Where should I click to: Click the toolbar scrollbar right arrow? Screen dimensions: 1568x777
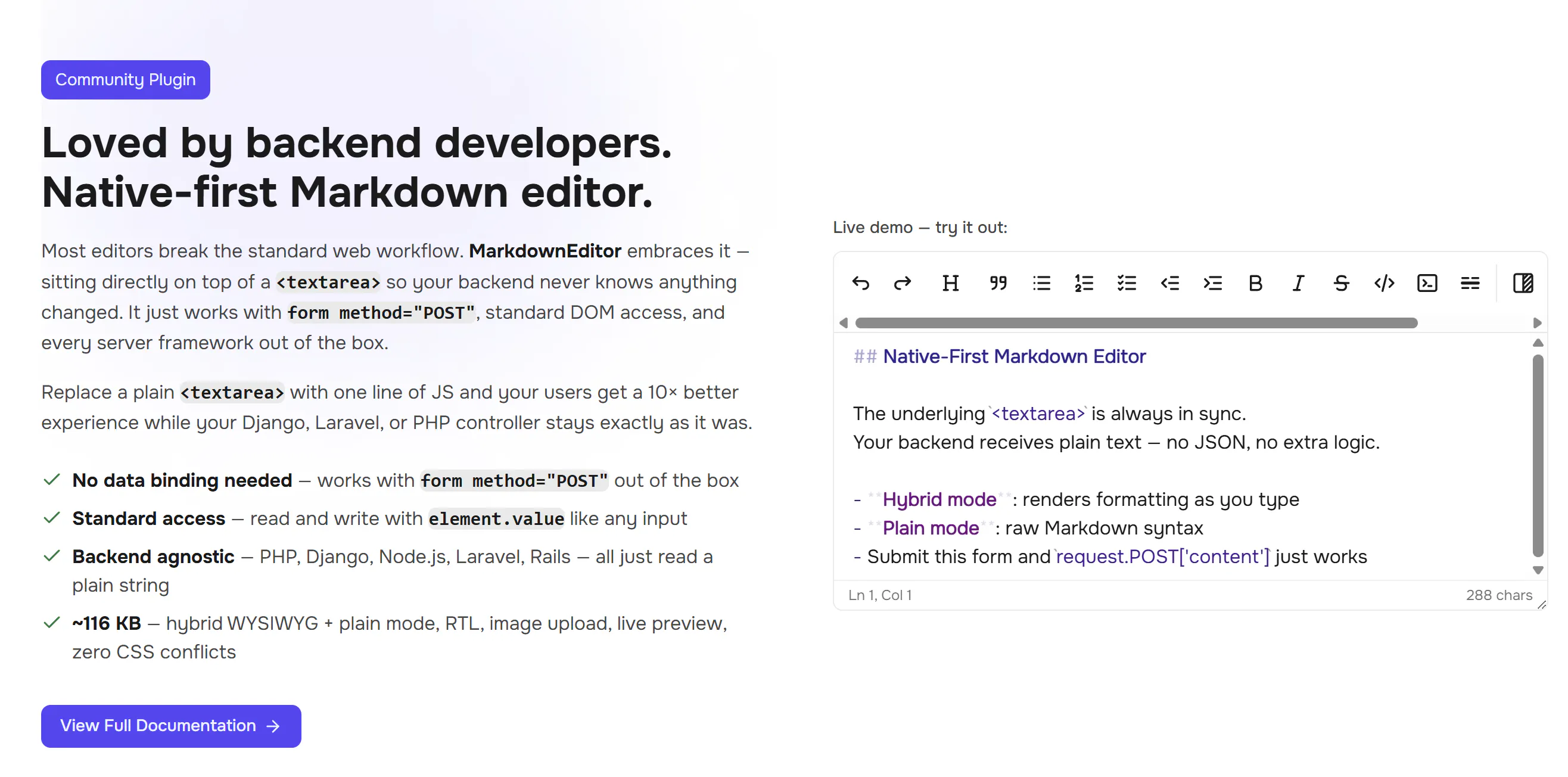click(1537, 323)
